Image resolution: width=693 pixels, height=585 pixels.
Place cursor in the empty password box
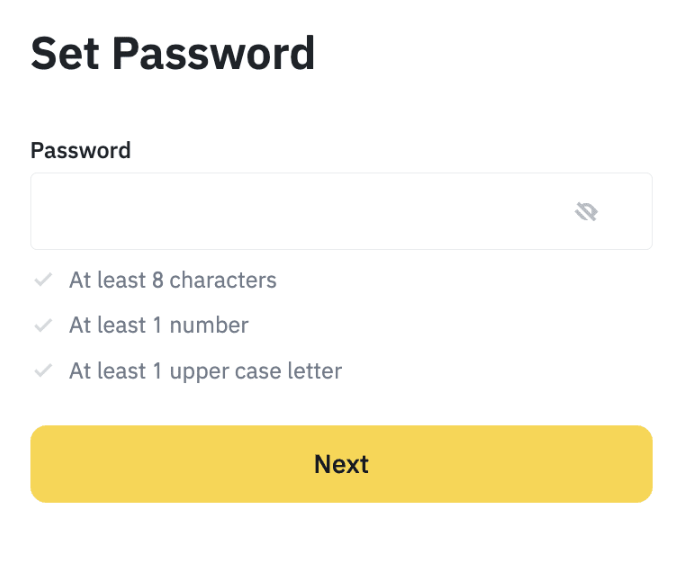(x=341, y=211)
